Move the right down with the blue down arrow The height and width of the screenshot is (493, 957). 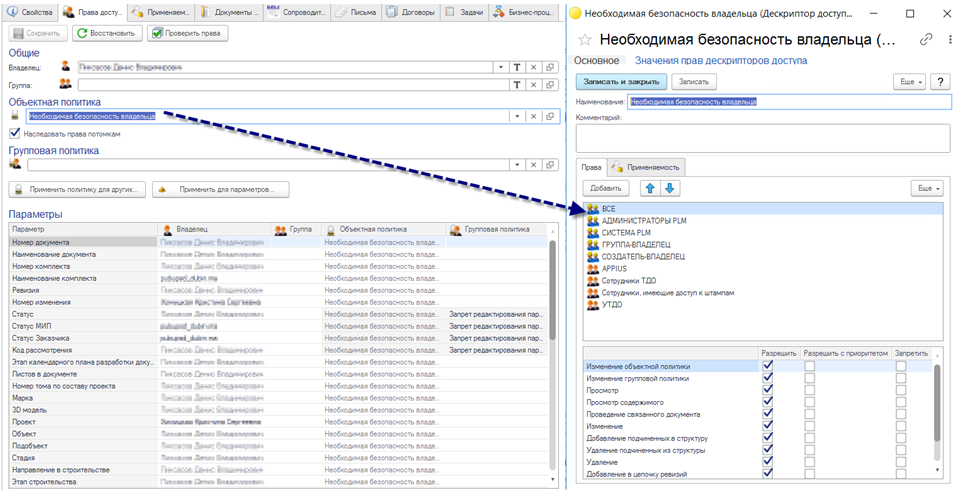(670, 189)
